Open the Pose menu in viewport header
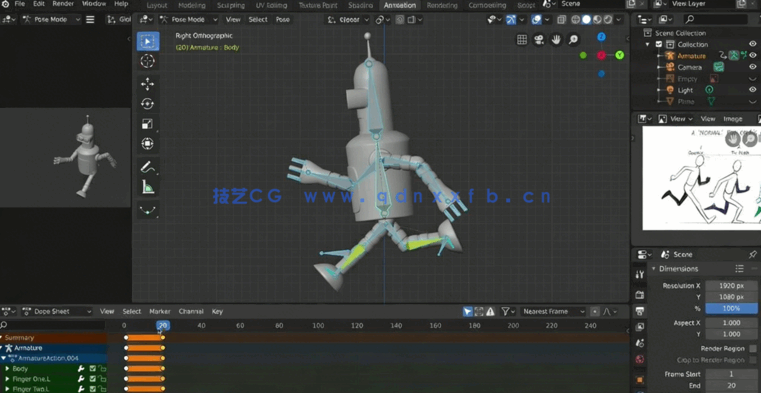 click(x=282, y=19)
